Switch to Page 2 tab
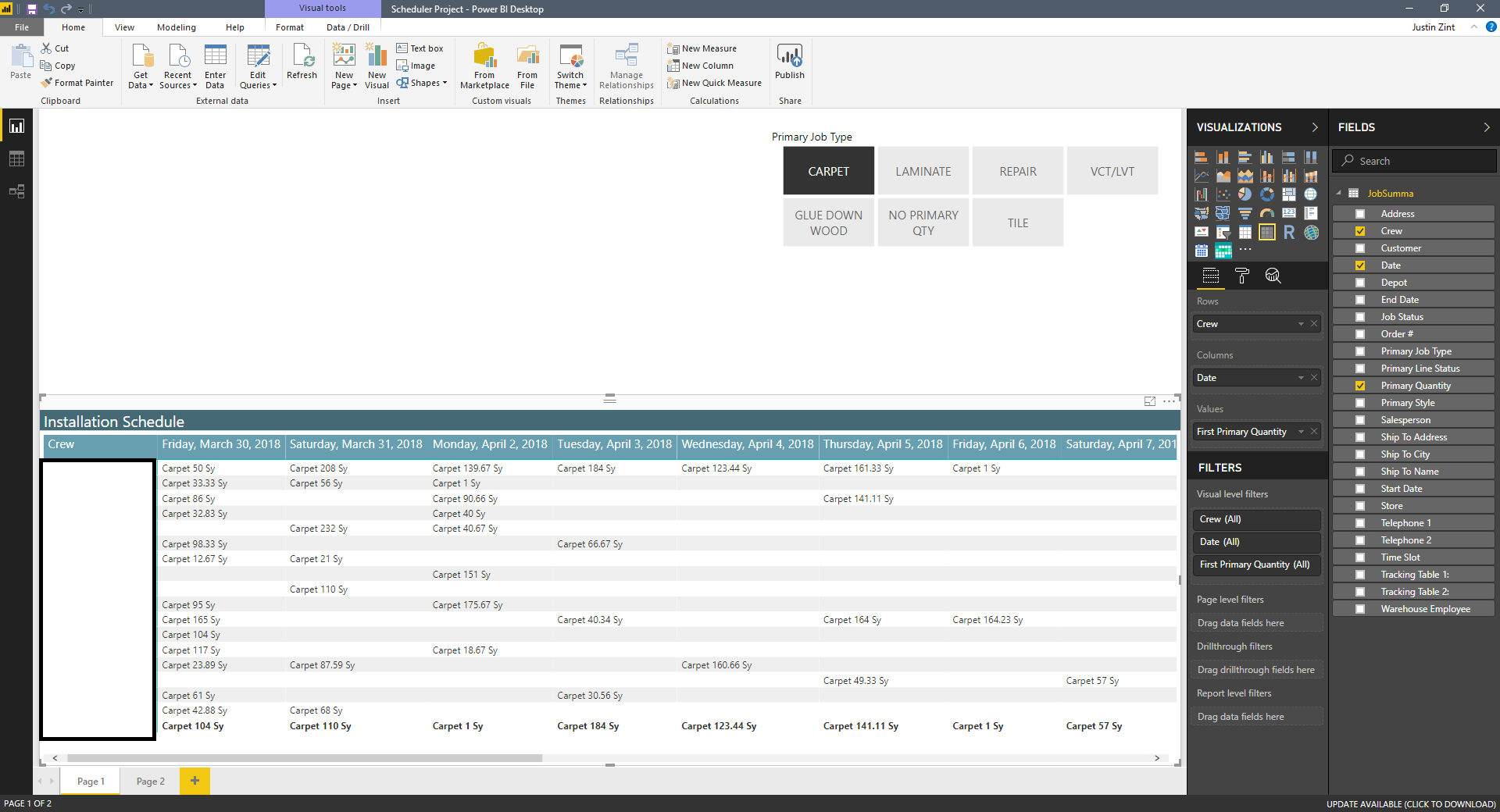The image size is (1500, 812). (x=150, y=781)
